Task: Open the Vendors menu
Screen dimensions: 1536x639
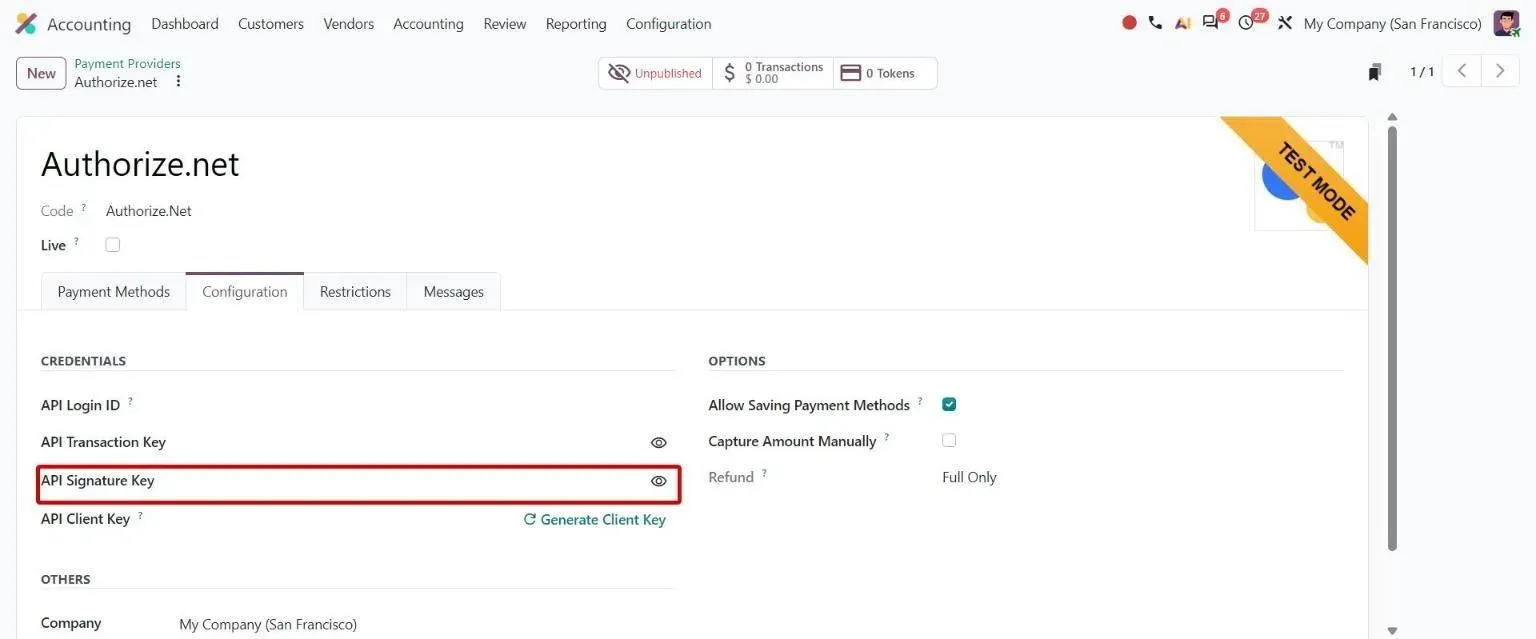Action: pos(349,23)
